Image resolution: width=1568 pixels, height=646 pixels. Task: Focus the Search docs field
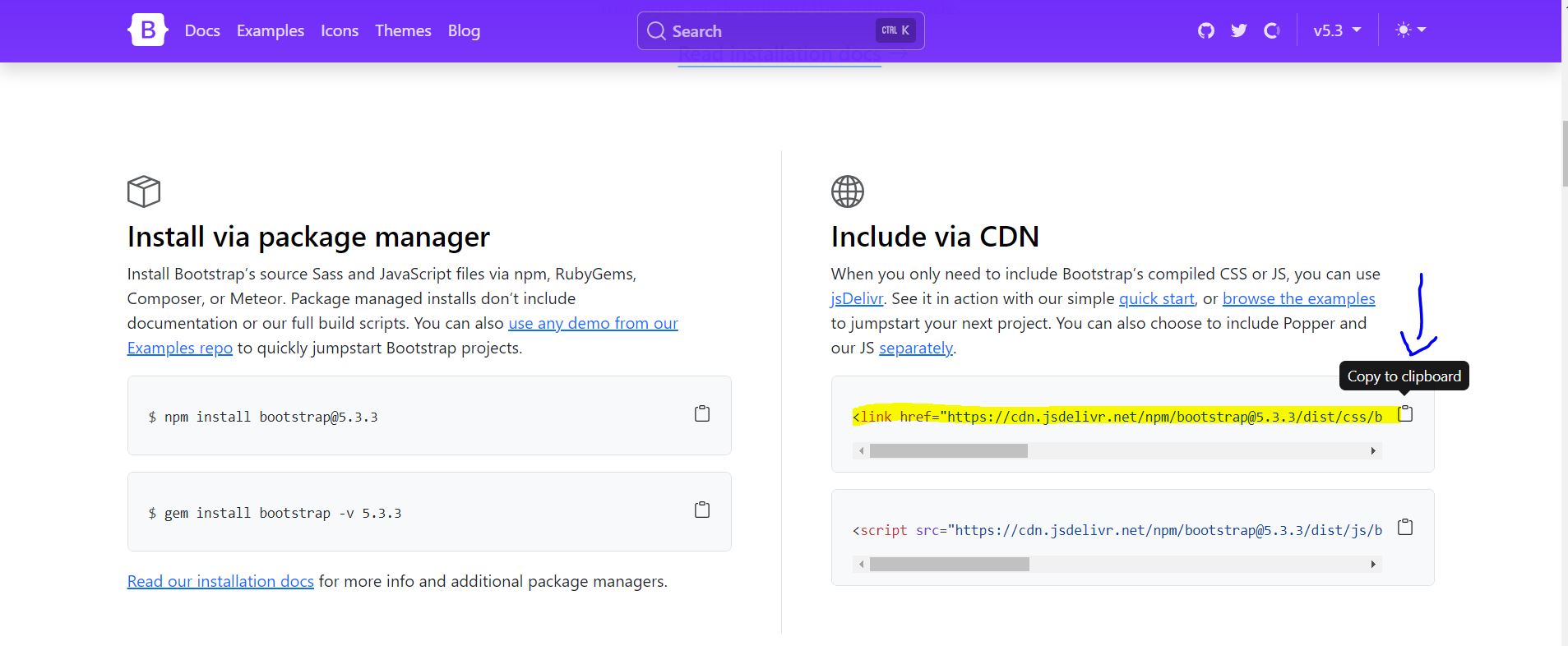(780, 30)
